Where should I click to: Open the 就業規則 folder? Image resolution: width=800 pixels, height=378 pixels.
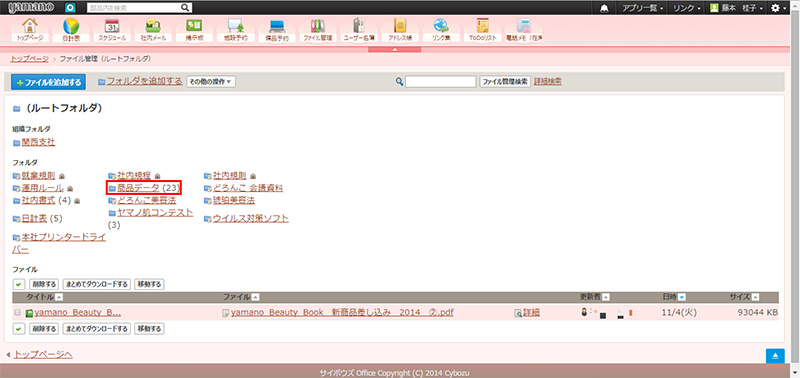click(x=38, y=175)
